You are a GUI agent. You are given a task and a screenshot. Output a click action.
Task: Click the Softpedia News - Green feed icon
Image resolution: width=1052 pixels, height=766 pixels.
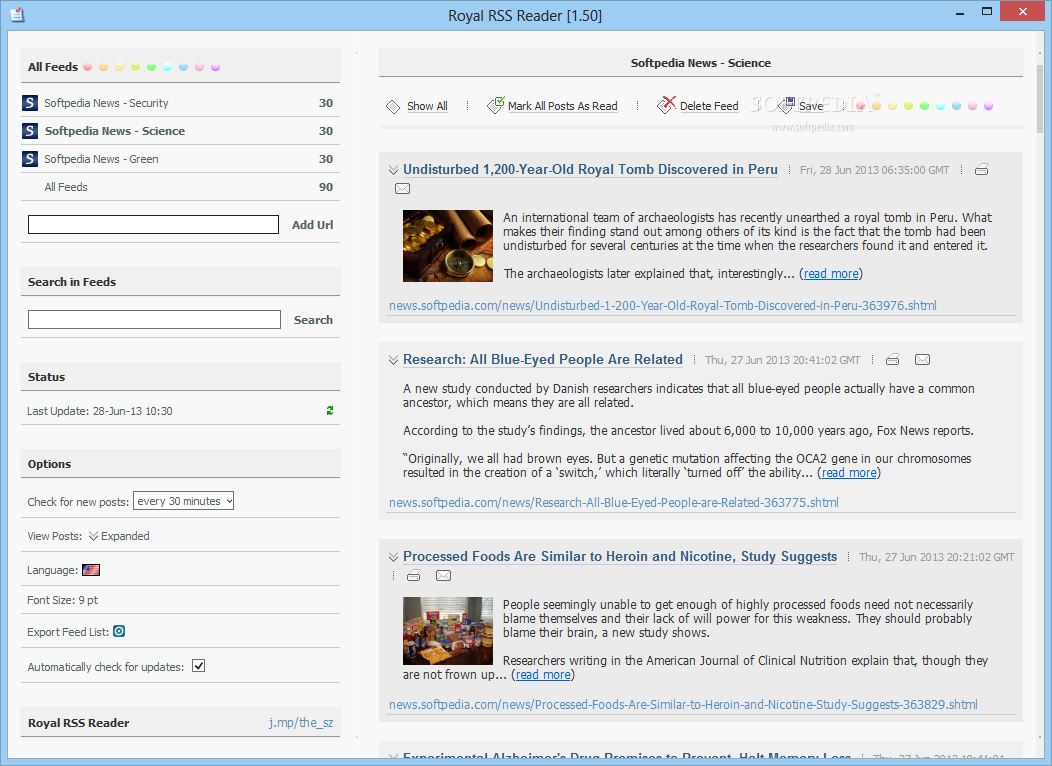(30, 159)
